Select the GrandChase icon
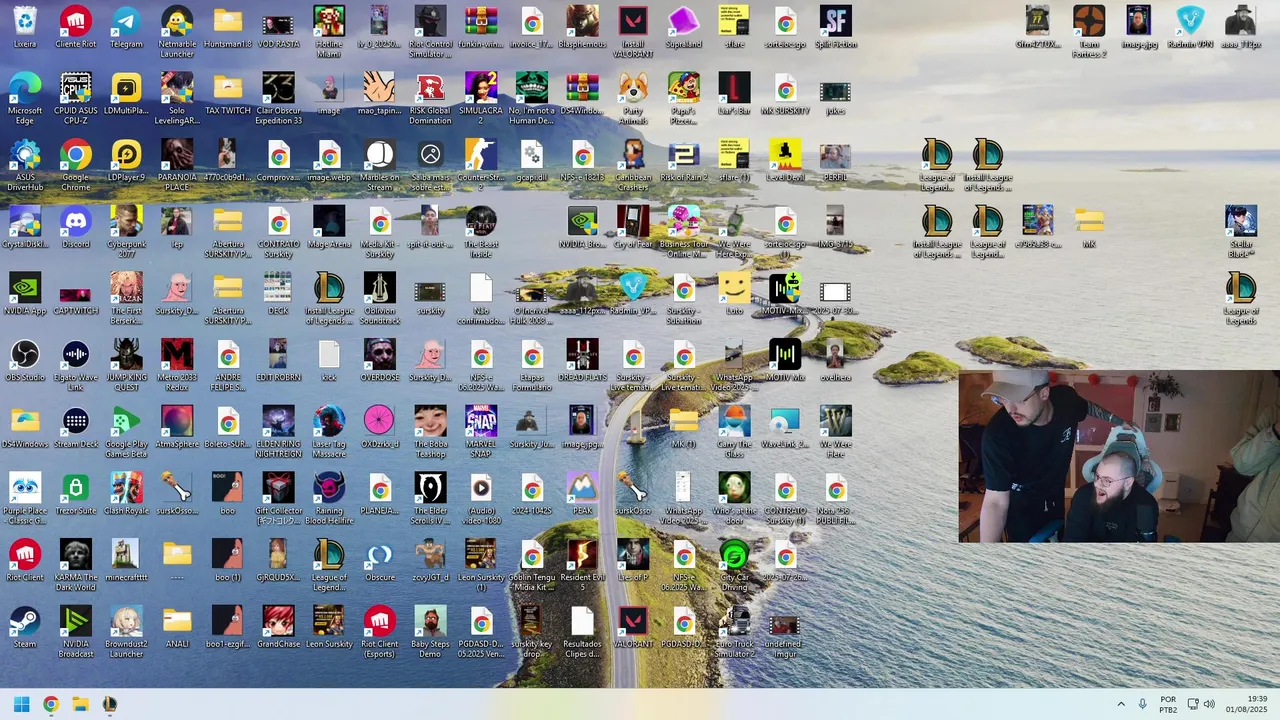This screenshot has height=720, width=1280. point(278,628)
